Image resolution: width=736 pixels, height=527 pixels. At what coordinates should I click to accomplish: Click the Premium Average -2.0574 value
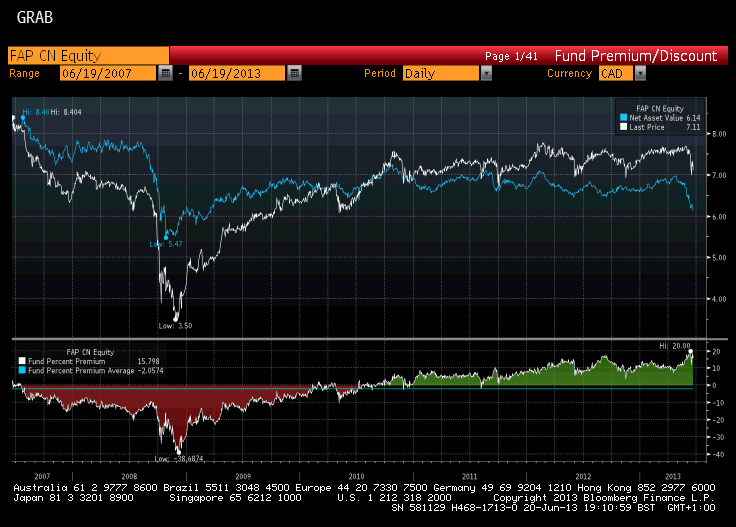150,370
